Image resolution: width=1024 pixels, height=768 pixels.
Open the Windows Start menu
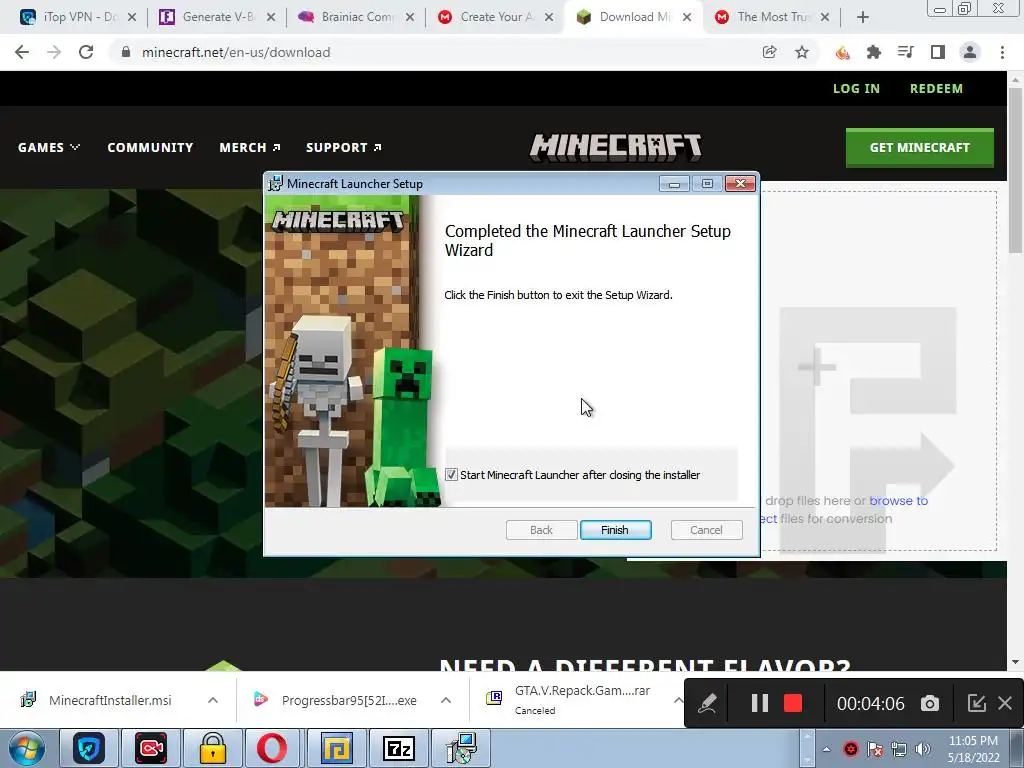point(27,748)
